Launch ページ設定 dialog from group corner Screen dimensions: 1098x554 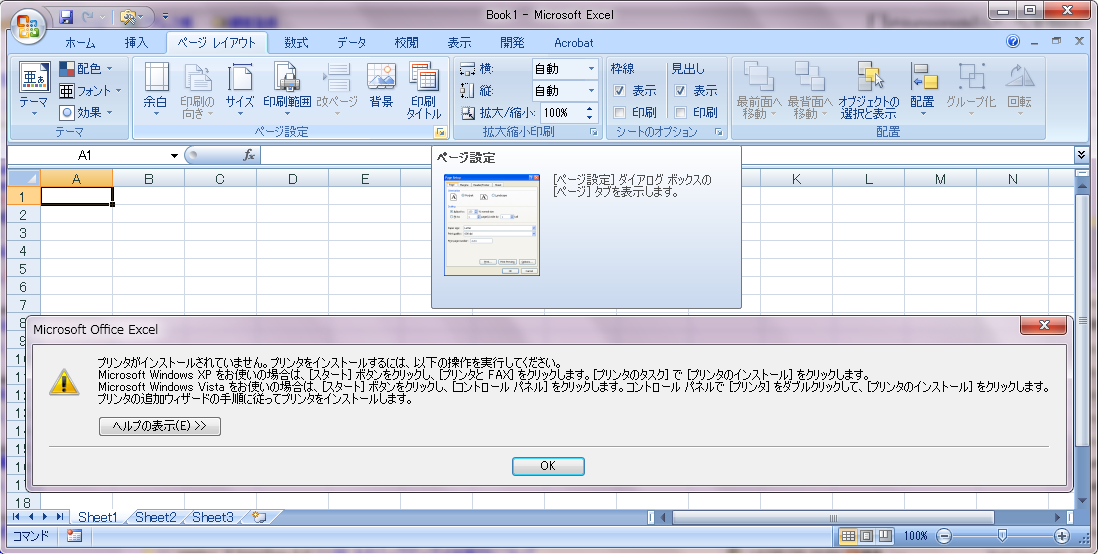pos(440,132)
